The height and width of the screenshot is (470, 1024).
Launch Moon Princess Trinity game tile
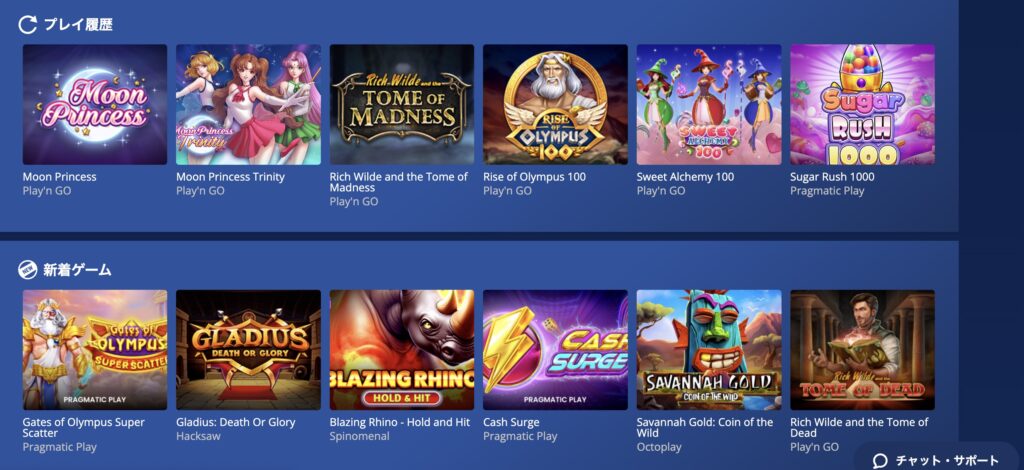click(x=248, y=104)
